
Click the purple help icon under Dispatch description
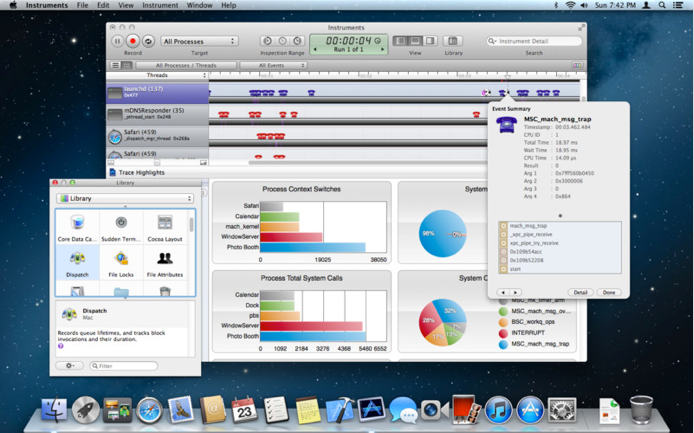(x=61, y=346)
